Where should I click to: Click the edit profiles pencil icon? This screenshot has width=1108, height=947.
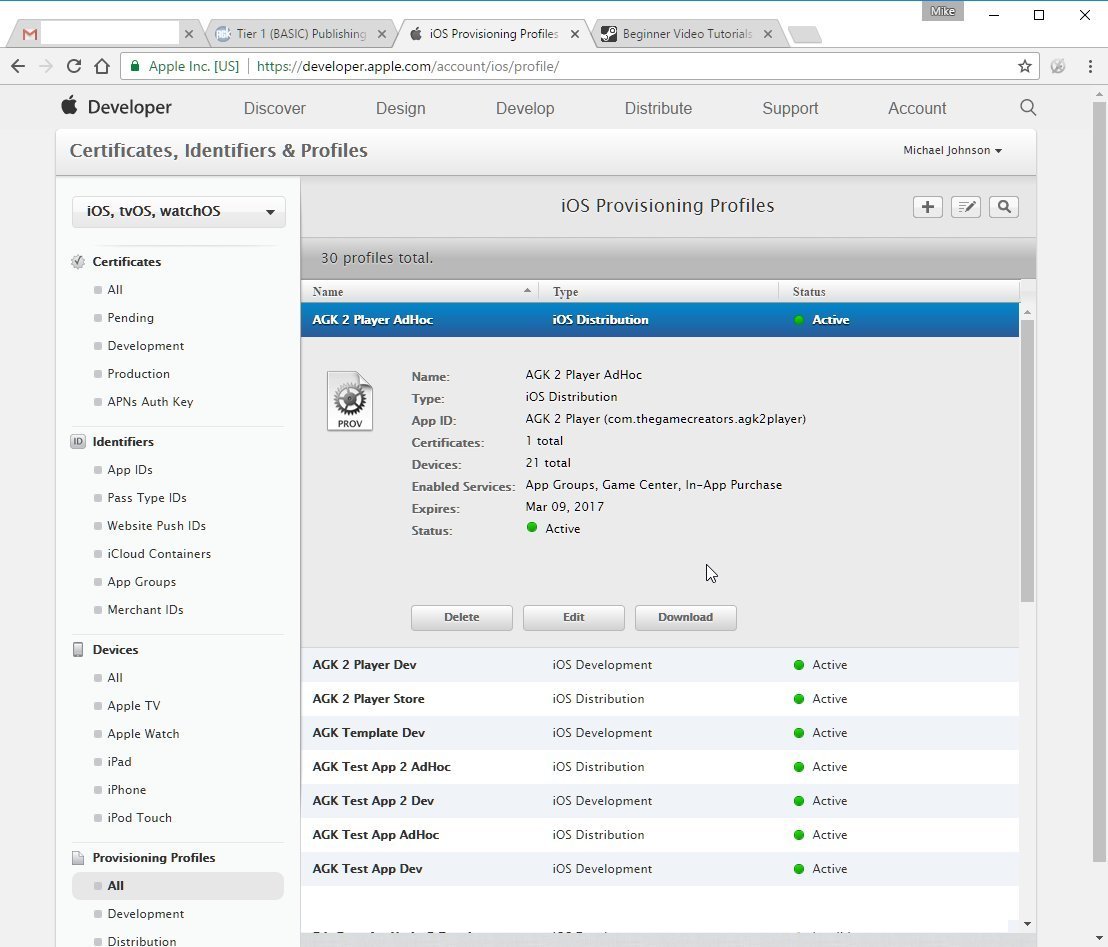(x=965, y=207)
